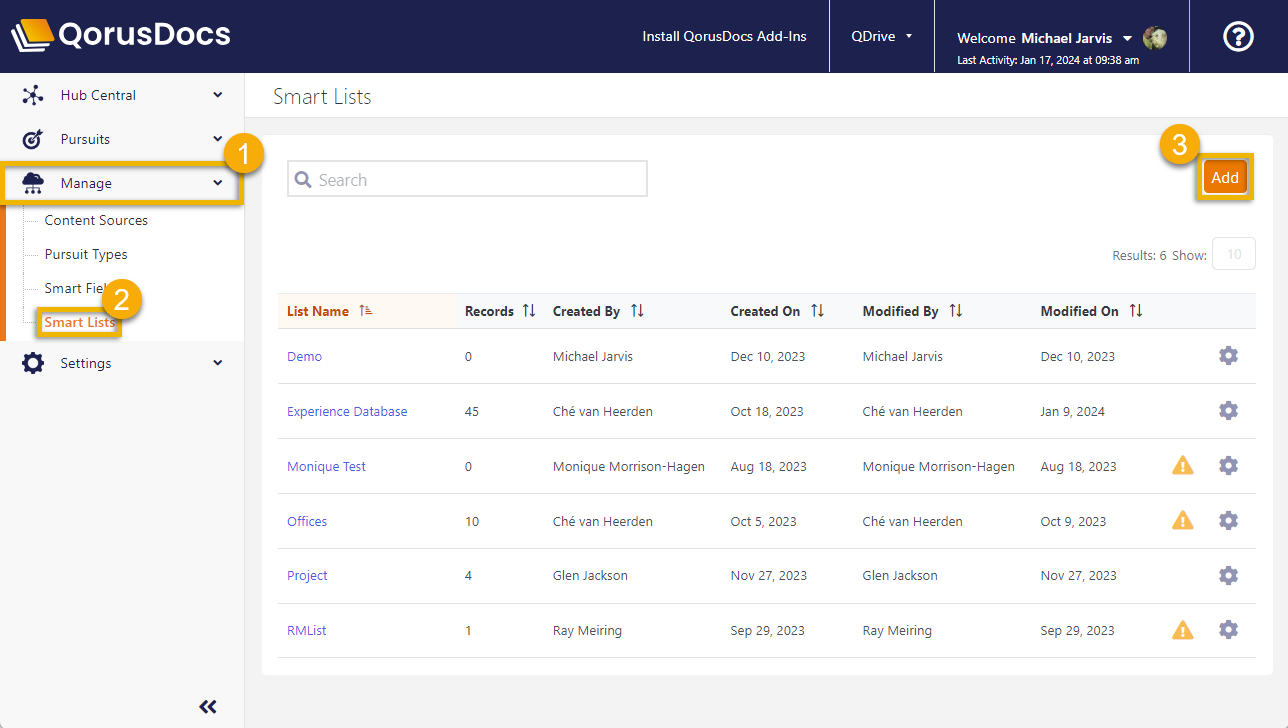Viewport: 1288px width, 728px height.
Task: Click the Hub Central icon in the sidebar
Action: 33,94
